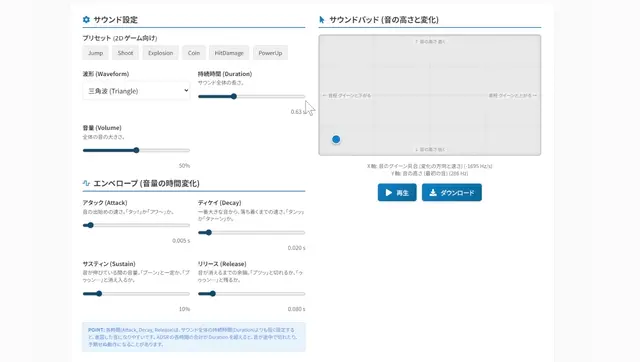Click the gear icon beside サウンド設定
The height and width of the screenshot is (362, 640).
tap(86, 20)
